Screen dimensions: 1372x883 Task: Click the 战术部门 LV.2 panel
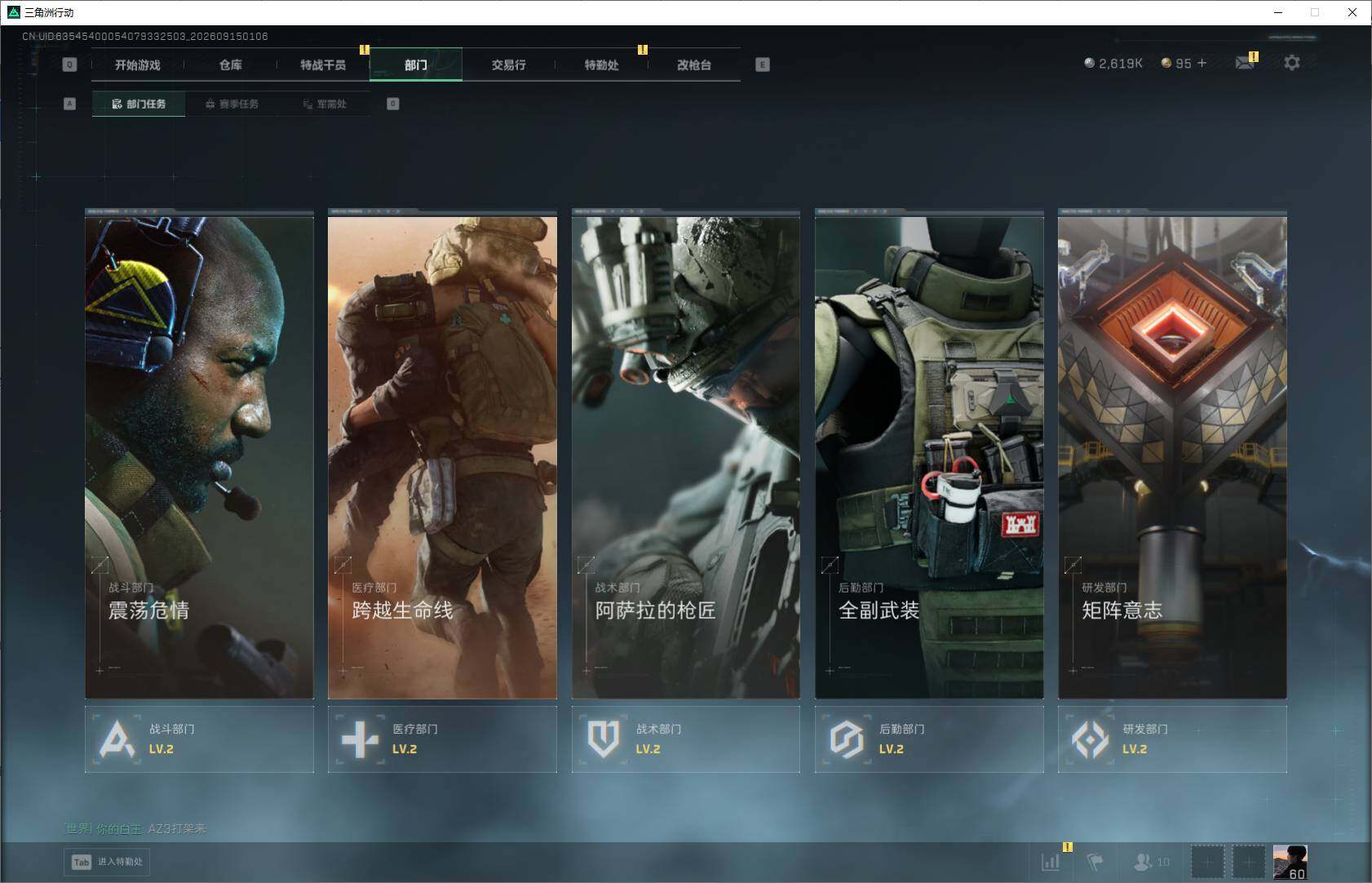pos(686,739)
